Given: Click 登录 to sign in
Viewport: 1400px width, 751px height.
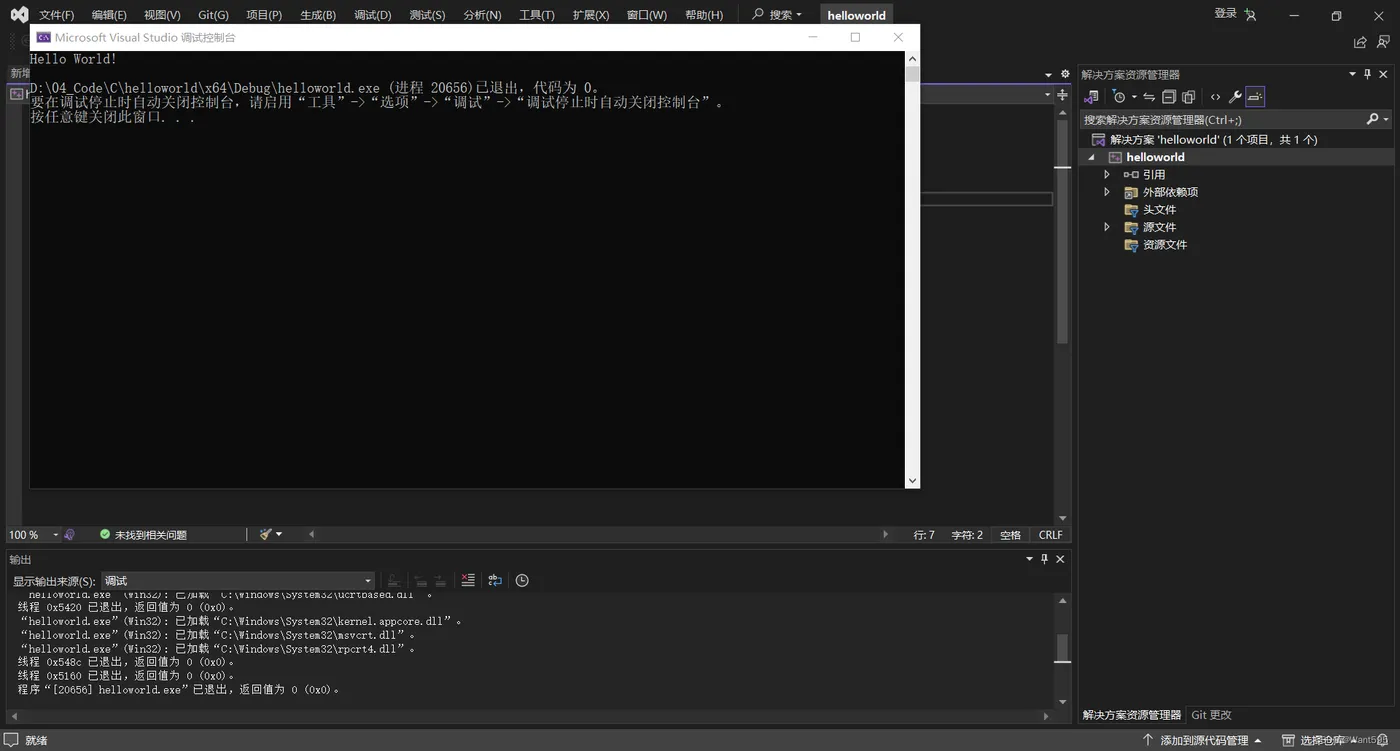Looking at the screenshot, I should coord(1225,13).
